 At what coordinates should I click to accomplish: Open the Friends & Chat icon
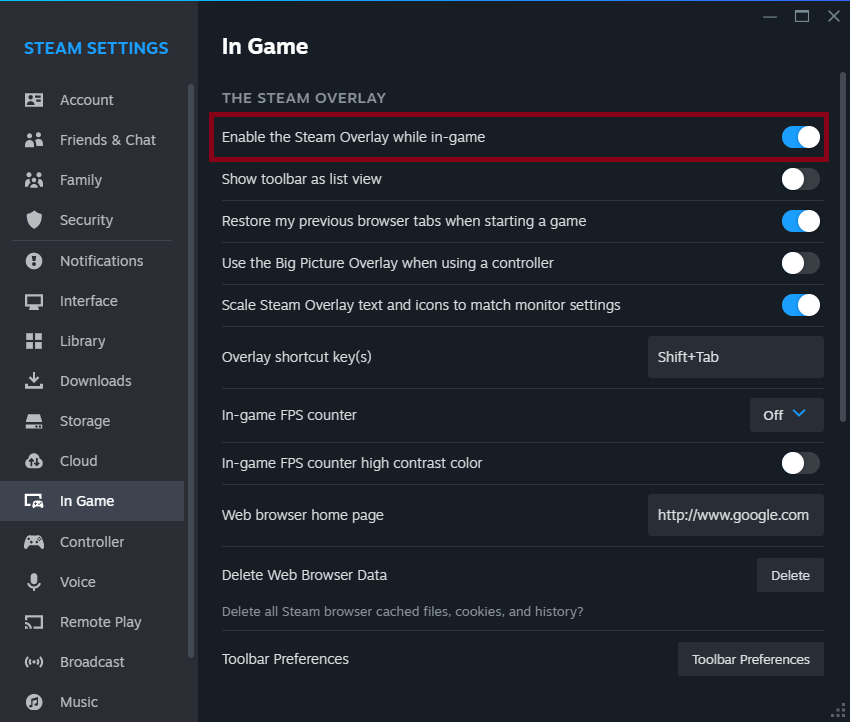[x=35, y=140]
